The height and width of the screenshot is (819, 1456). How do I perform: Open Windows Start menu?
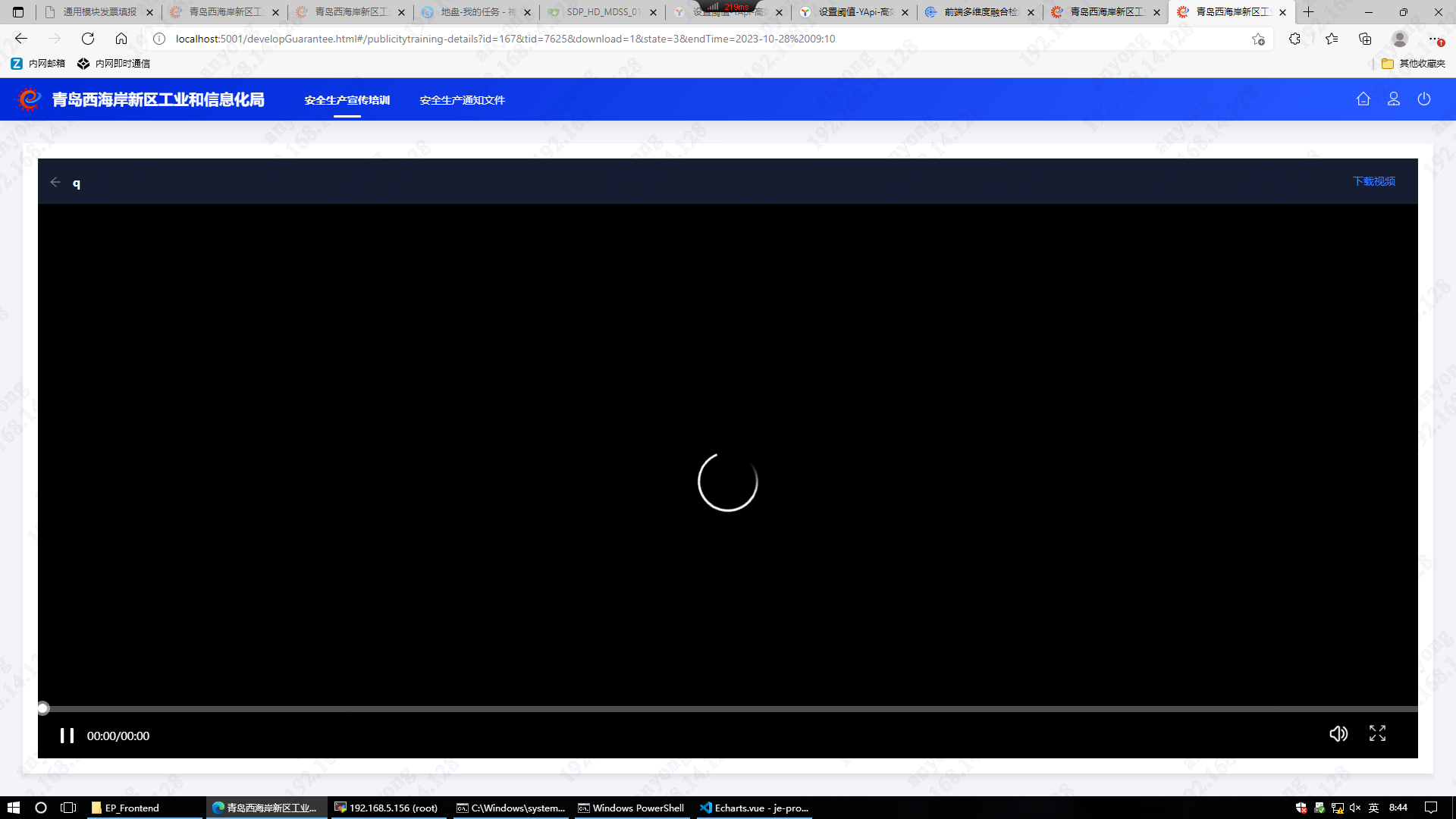[x=13, y=808]
